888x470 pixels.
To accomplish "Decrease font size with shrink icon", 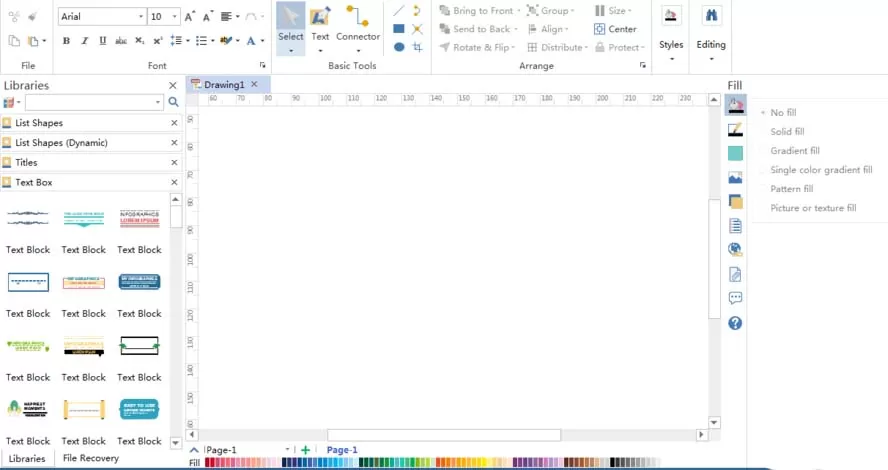I will pyautogui.click(x=208, y=16).
